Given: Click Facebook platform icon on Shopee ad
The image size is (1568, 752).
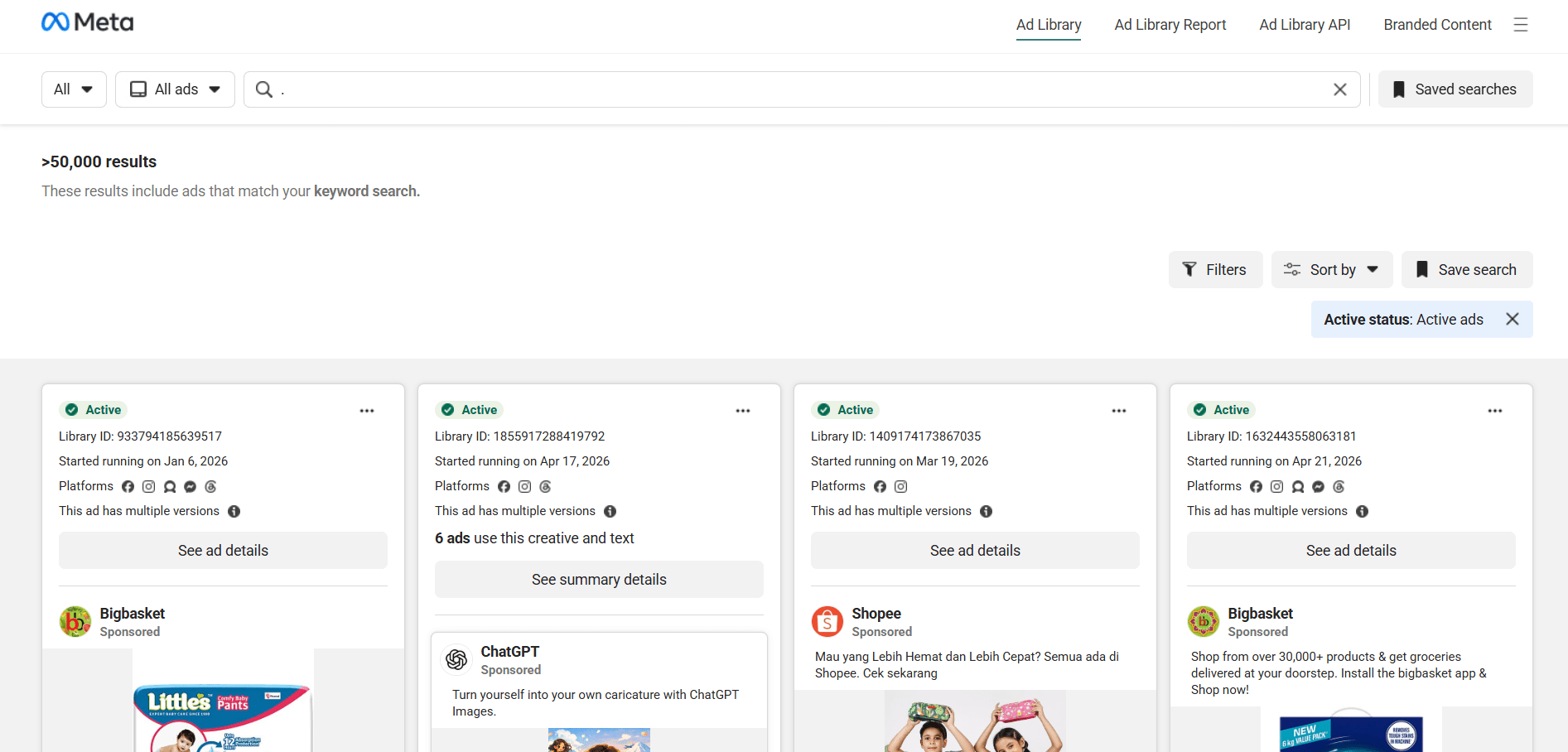Looking at the screenshot, I should pos(880,487).
